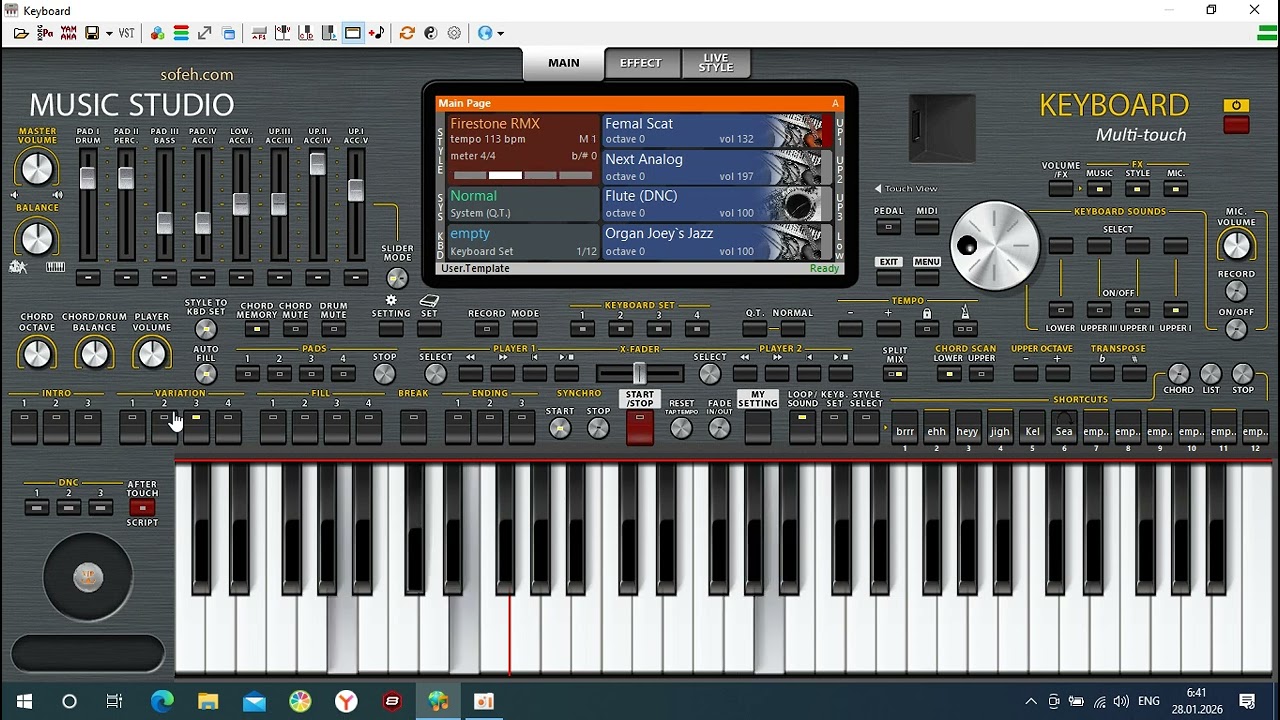Open the Mail app from the taskbar
This screenshot has height=720, width=1280.
tap(254, 701)
